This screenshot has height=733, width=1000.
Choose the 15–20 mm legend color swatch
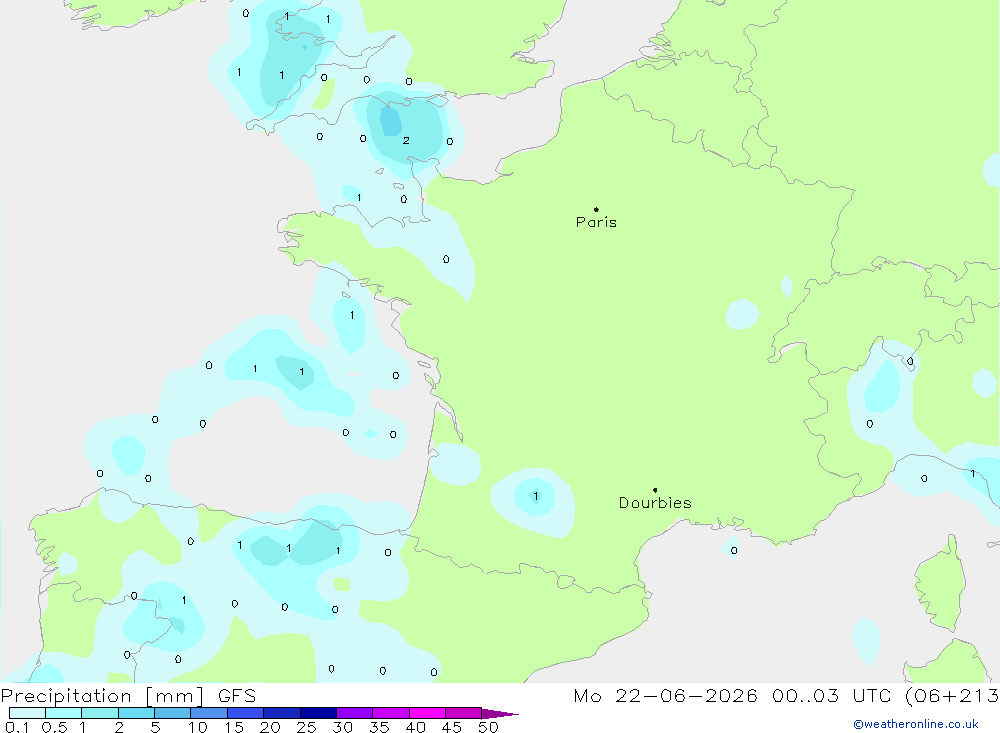[x=246, y=713]
